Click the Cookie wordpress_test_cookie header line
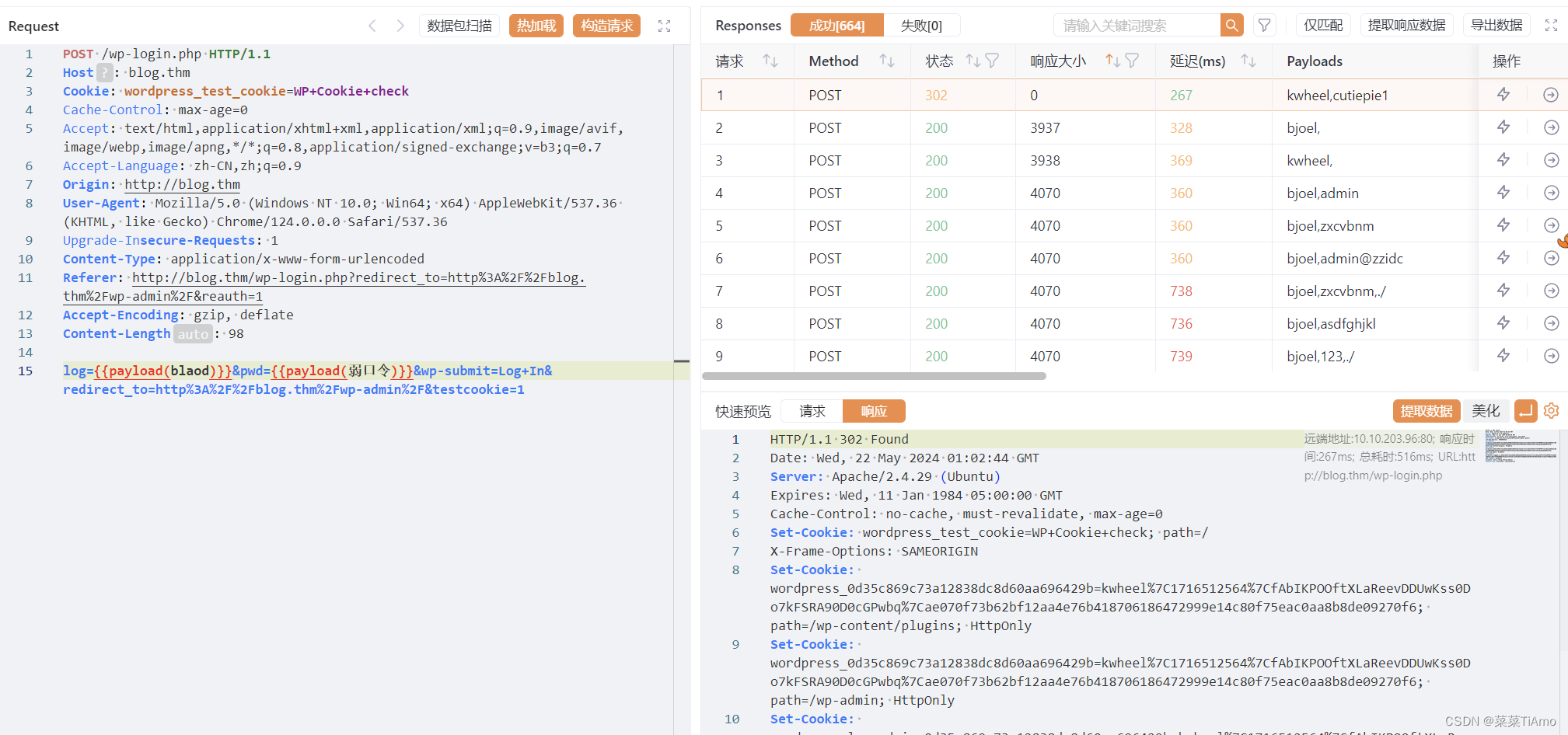This screenshot has height=735, width=1568. (236, 91)
